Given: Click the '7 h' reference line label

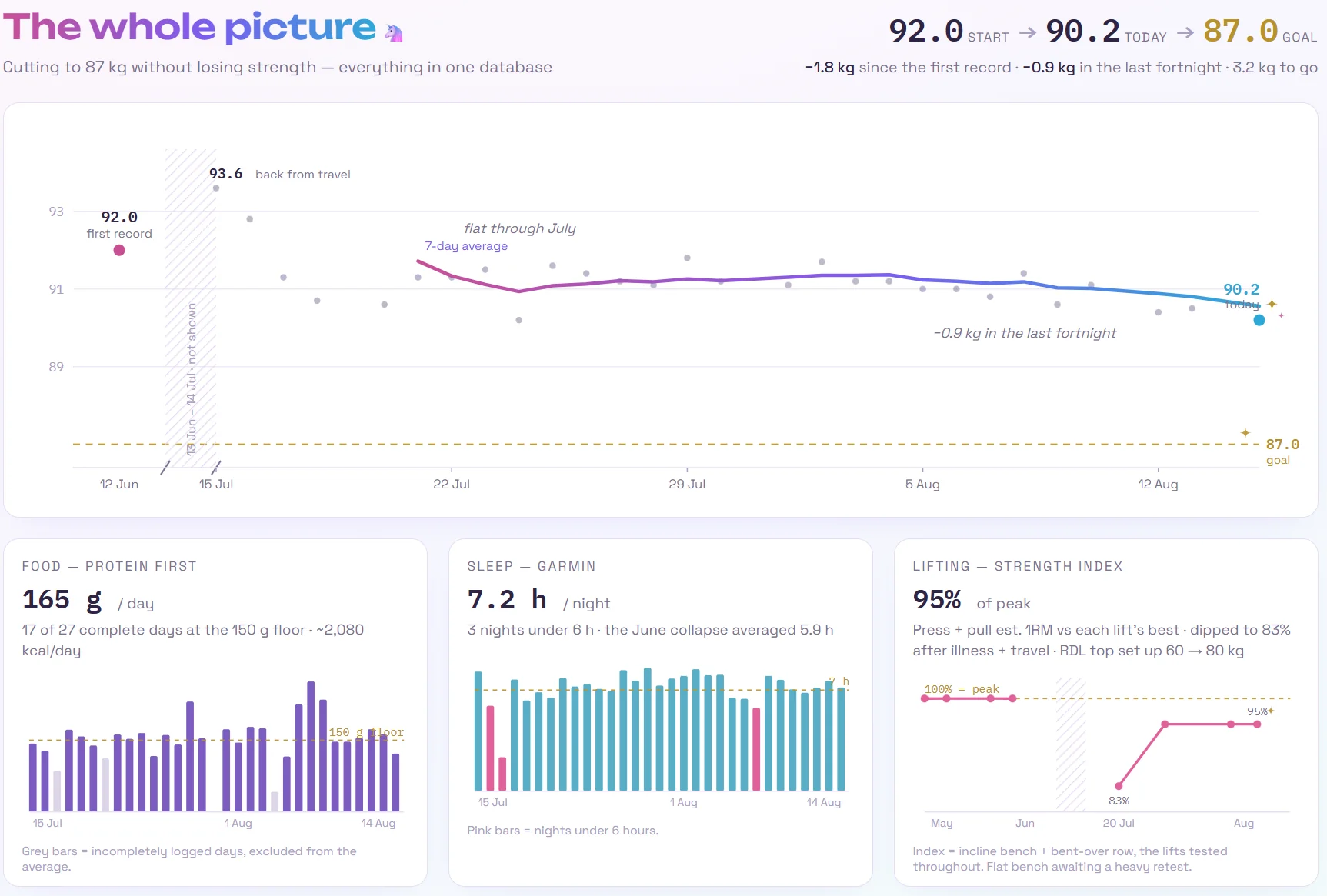Looking at the screenshot, I should click(839, 681).
